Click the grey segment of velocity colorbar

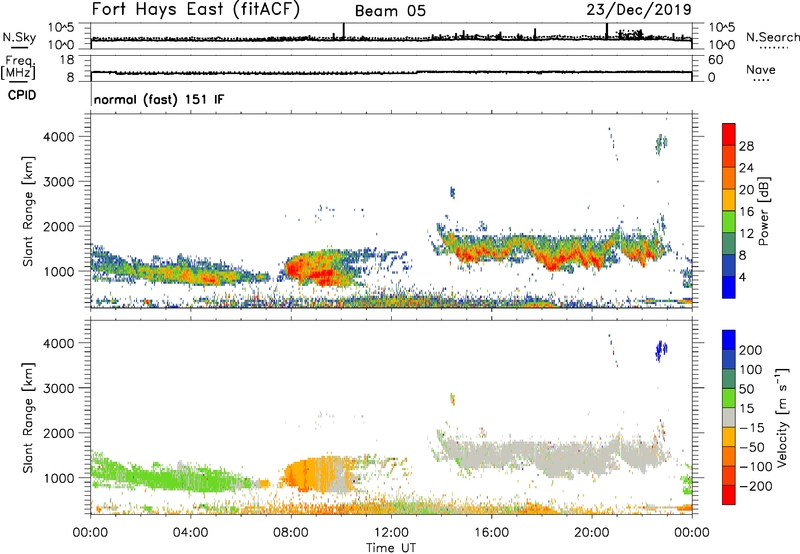[x=729, y=417]
